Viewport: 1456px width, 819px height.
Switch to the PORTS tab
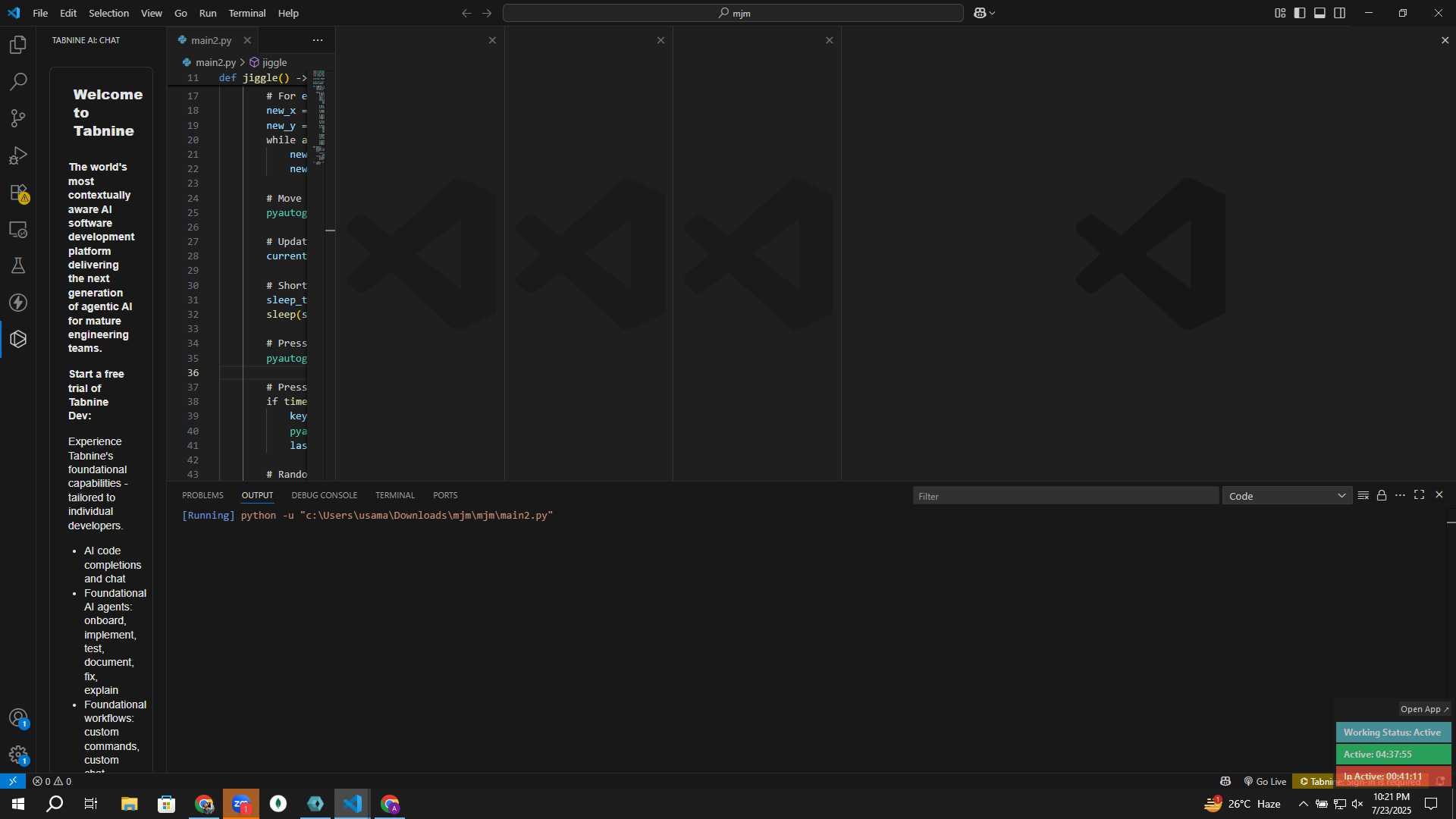(445, 495)
